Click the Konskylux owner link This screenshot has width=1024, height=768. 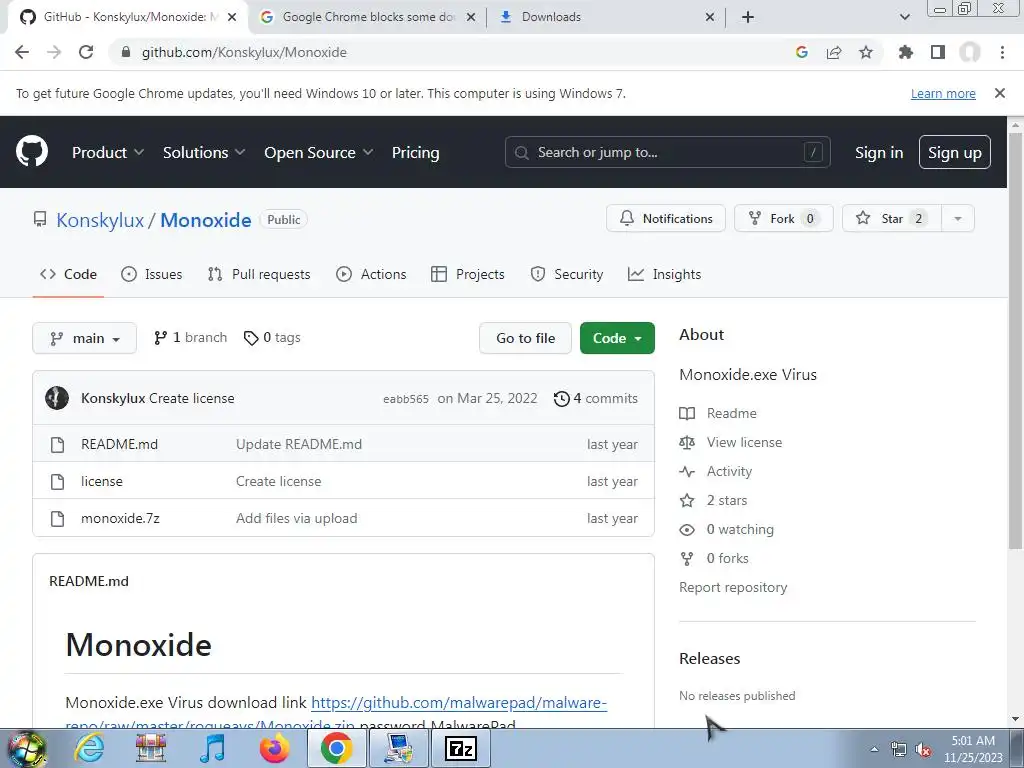pos(100,220)
